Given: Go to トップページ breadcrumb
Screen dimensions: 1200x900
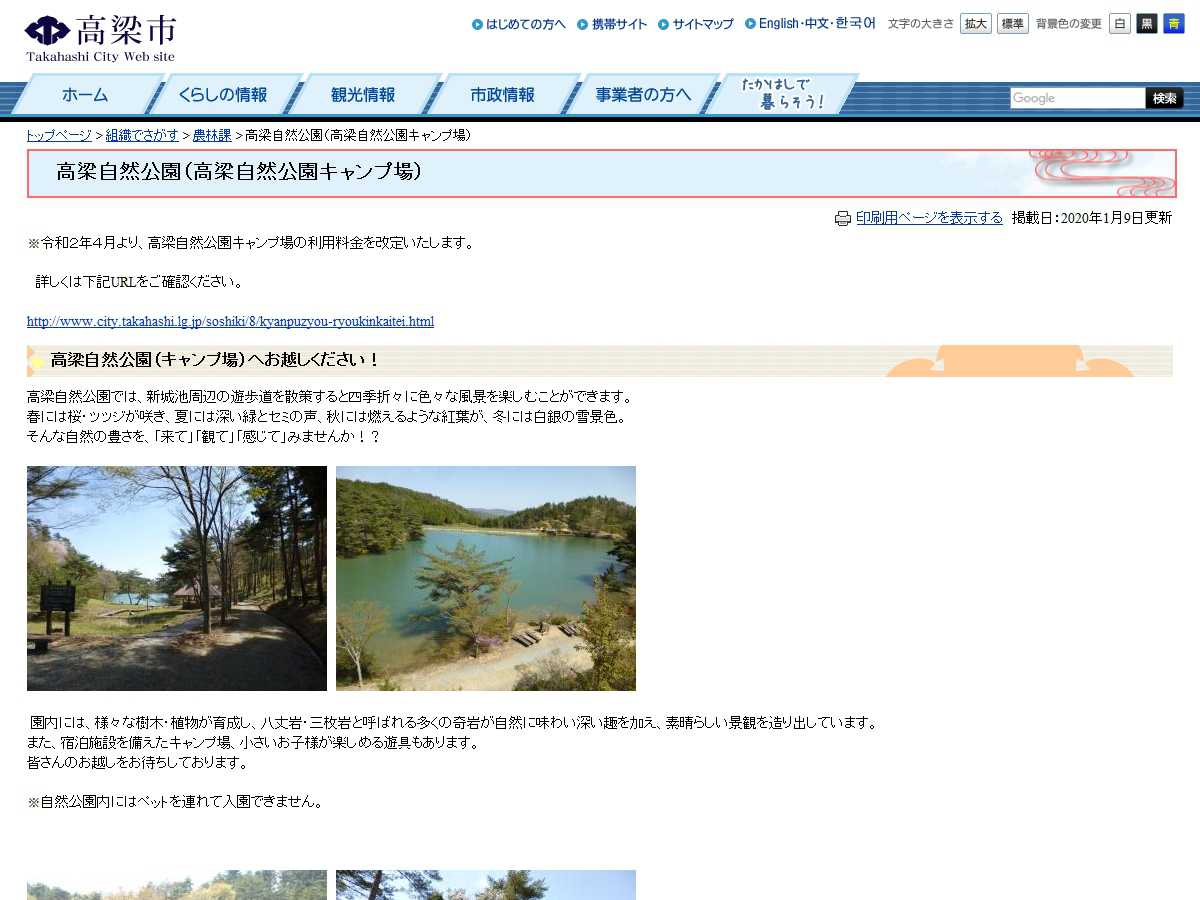Looking at the screenshot, I should [59, 135].
